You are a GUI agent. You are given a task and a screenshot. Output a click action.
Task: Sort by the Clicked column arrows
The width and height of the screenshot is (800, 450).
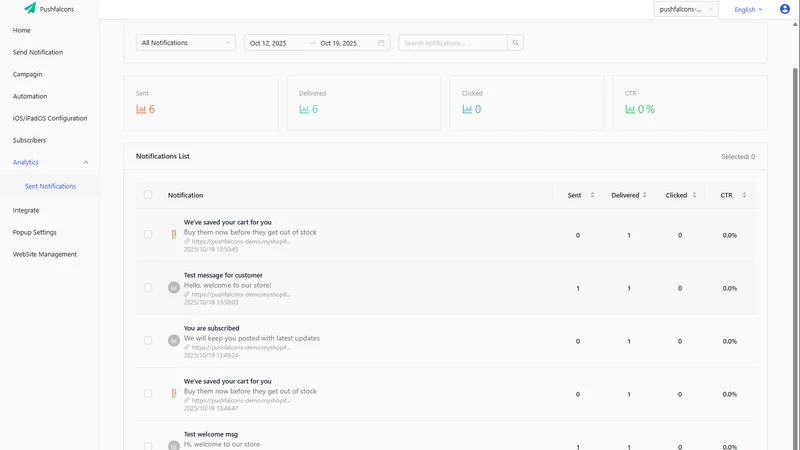coord(694,195)
